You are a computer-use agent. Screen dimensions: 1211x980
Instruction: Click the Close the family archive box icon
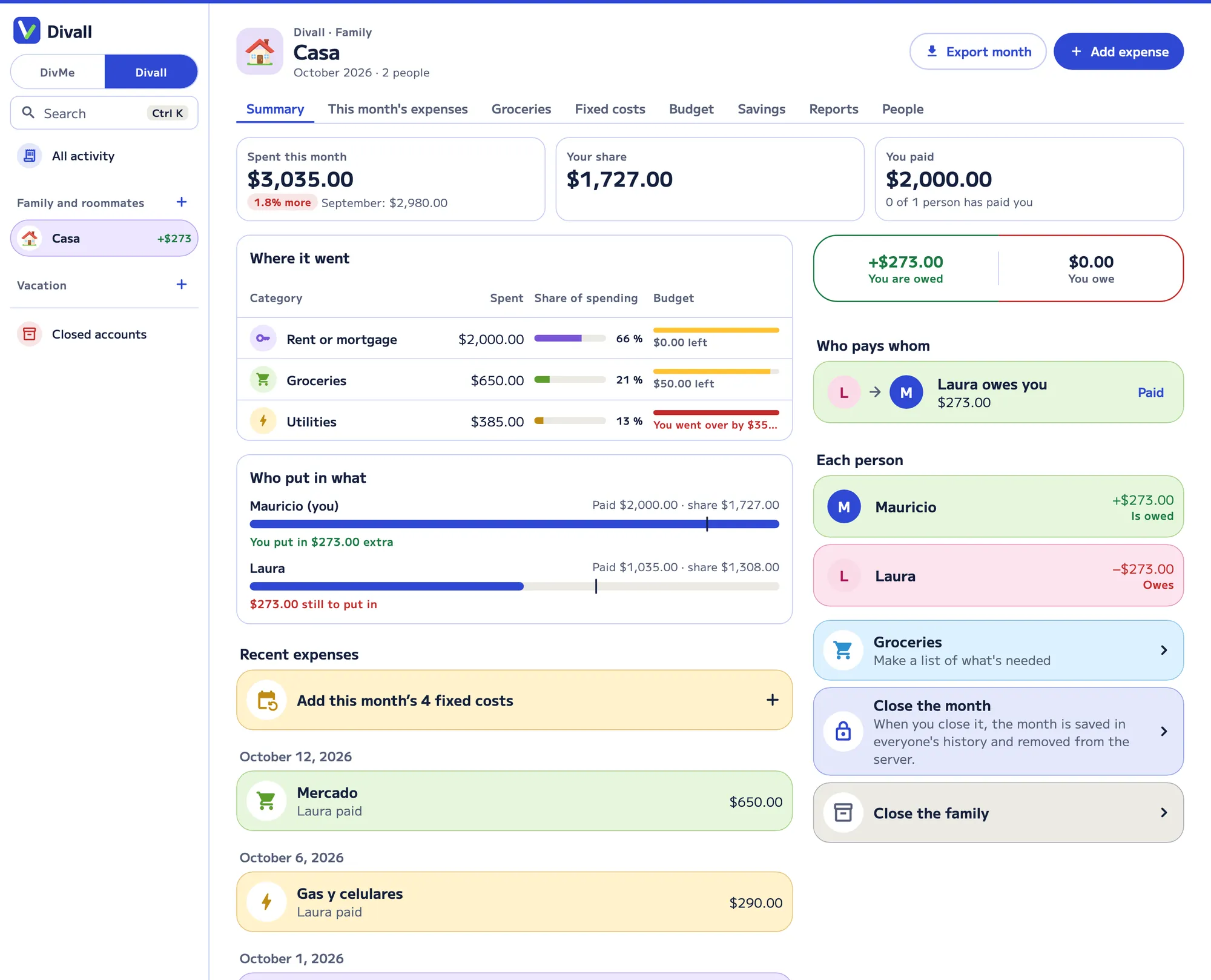tap(843, 813)
